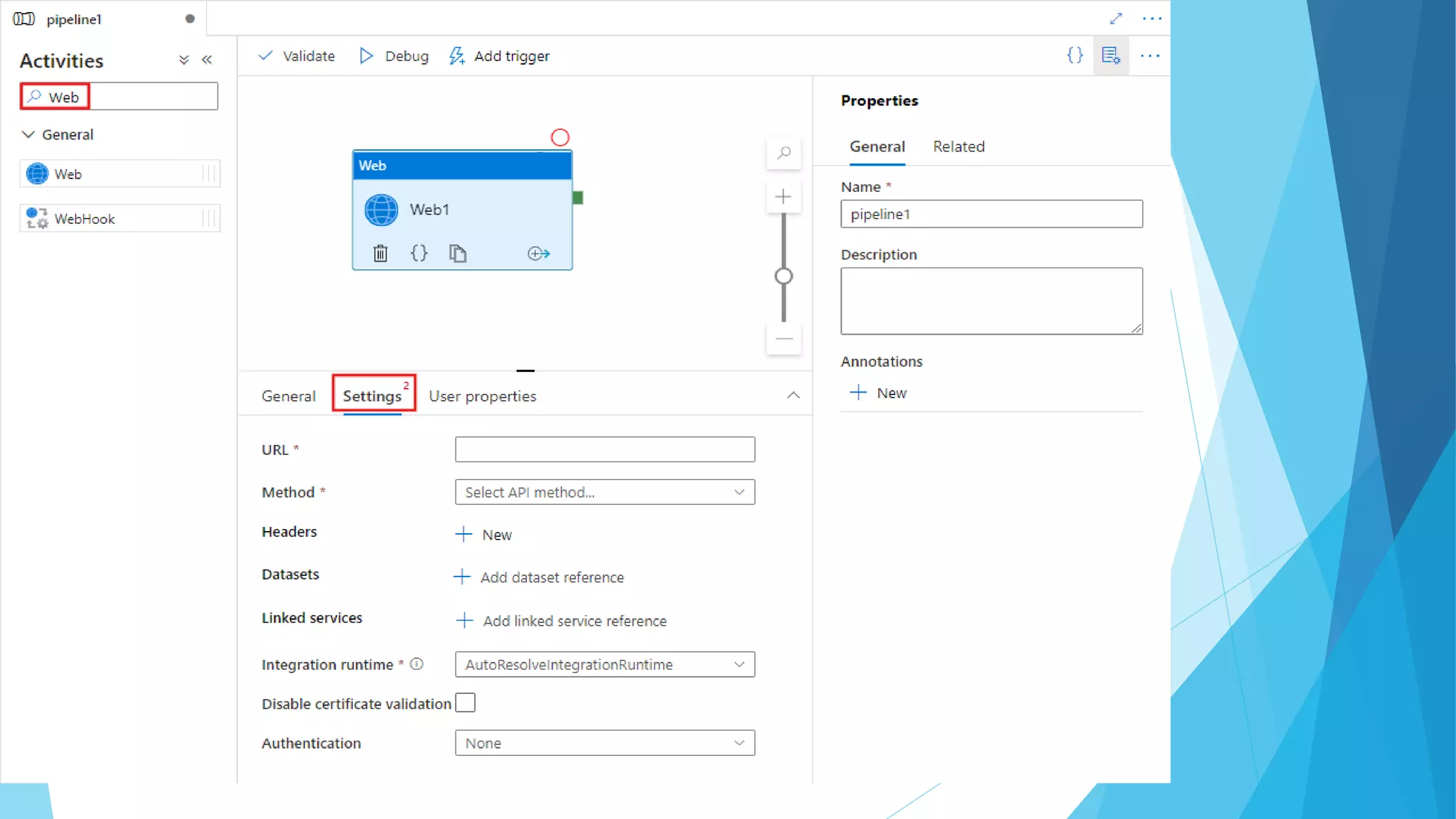1456x819 pixels.
Task: Tick Disable certificate validation checkbox
Action: pos(466,702)
